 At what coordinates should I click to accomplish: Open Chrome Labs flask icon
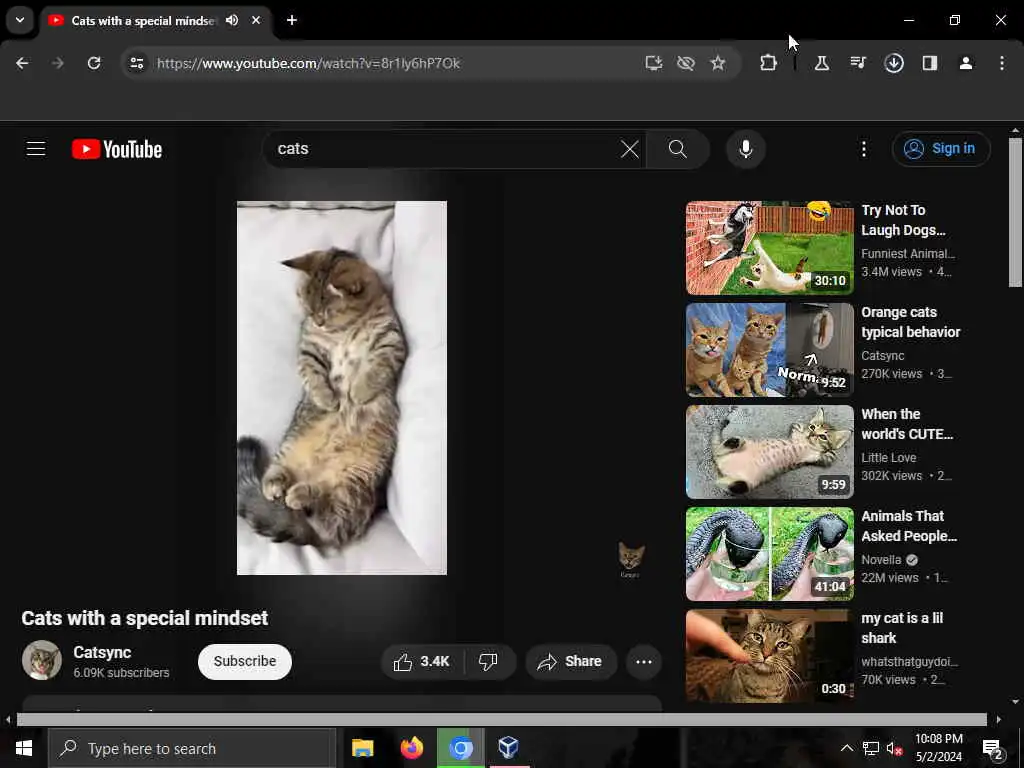[x=822, y=63]
